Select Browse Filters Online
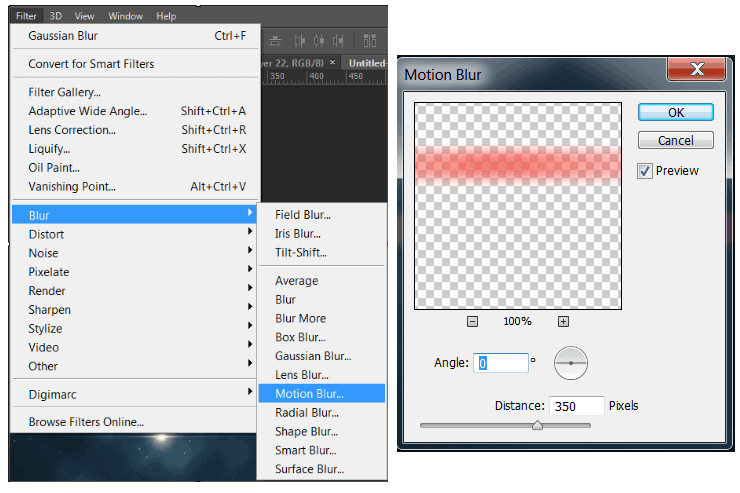 pos(136,422)
